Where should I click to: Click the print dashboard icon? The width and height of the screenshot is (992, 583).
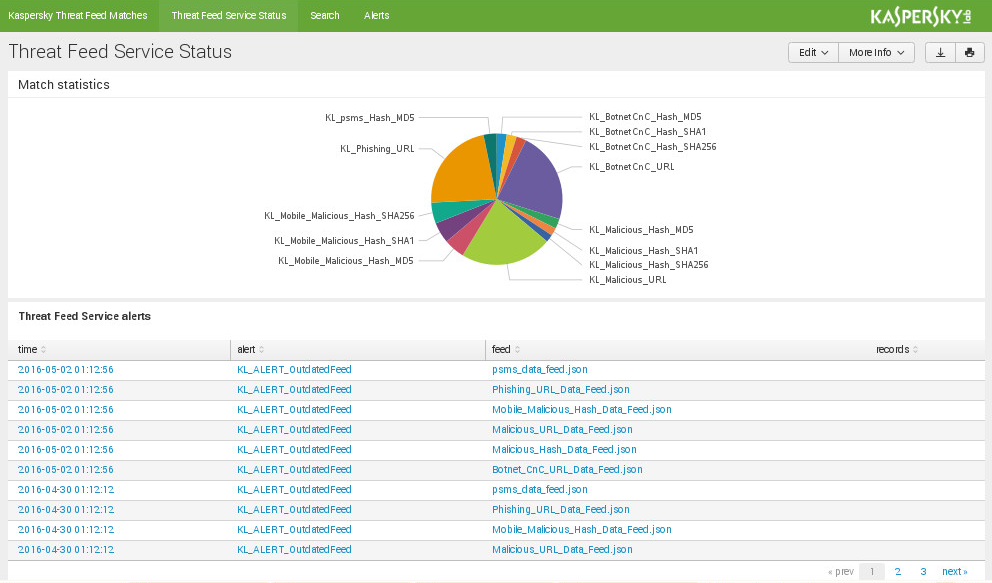(x=969, y=53)
